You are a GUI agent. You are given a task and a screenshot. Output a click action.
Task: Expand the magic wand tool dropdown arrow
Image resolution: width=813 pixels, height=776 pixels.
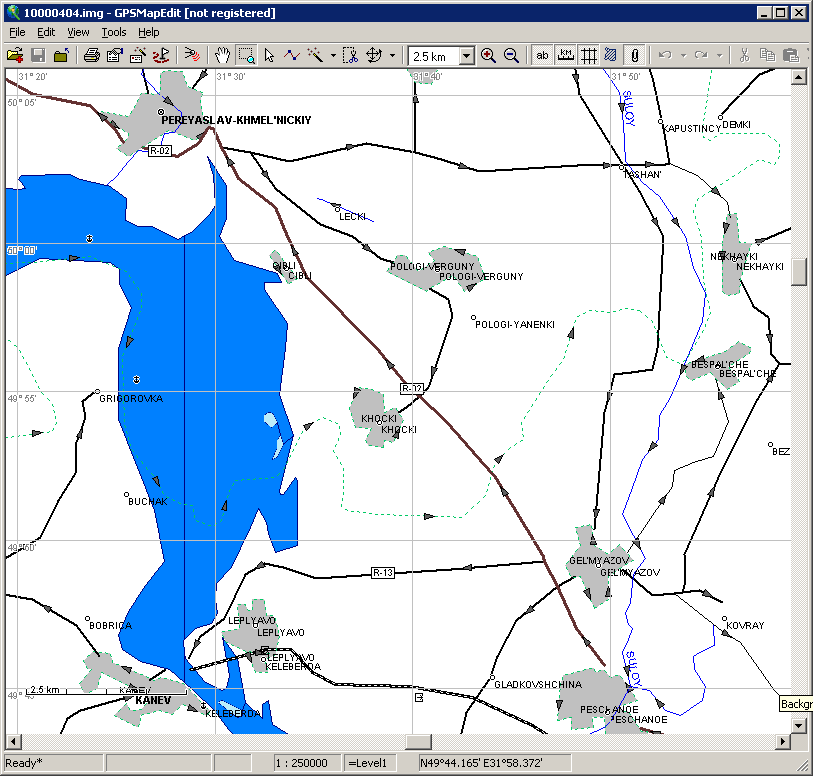click(333, 55)
